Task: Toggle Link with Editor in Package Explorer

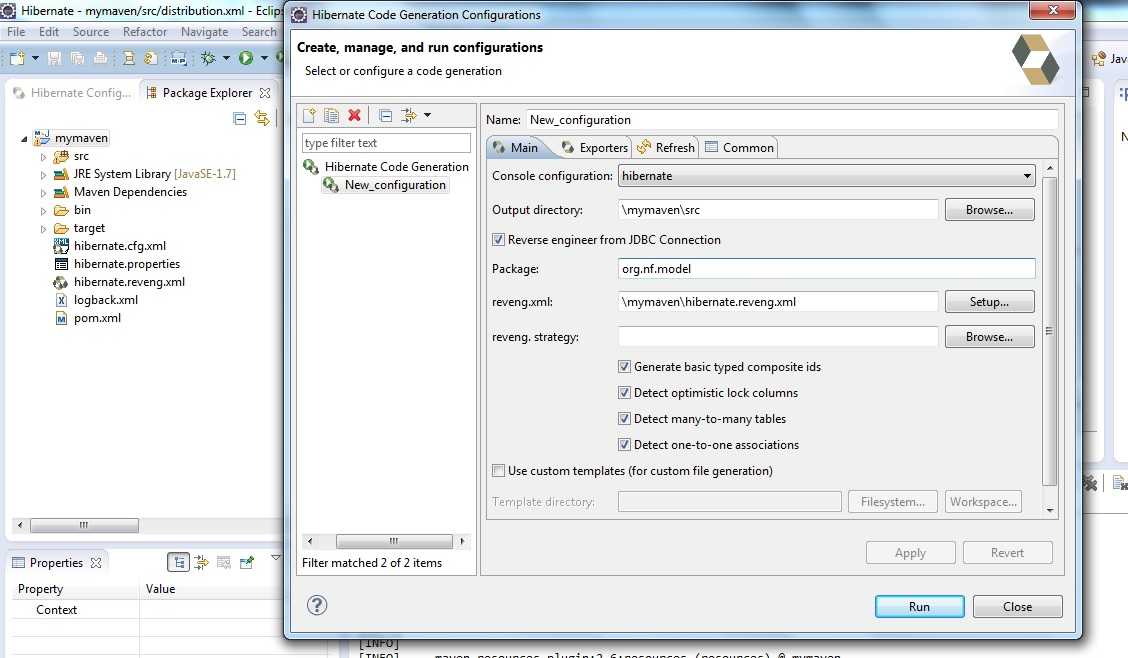Action: point(262,119)
